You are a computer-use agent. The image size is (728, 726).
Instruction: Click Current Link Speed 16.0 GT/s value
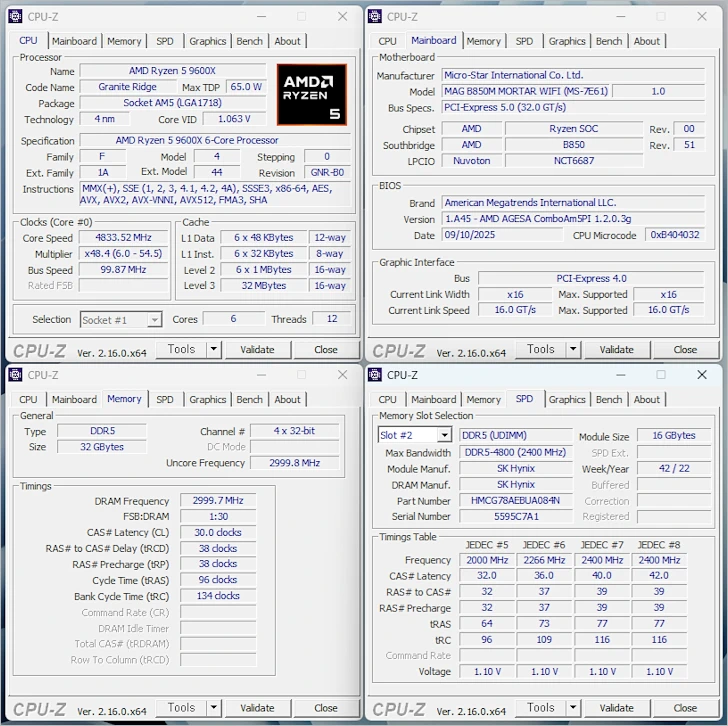click(x=515, y=310)
